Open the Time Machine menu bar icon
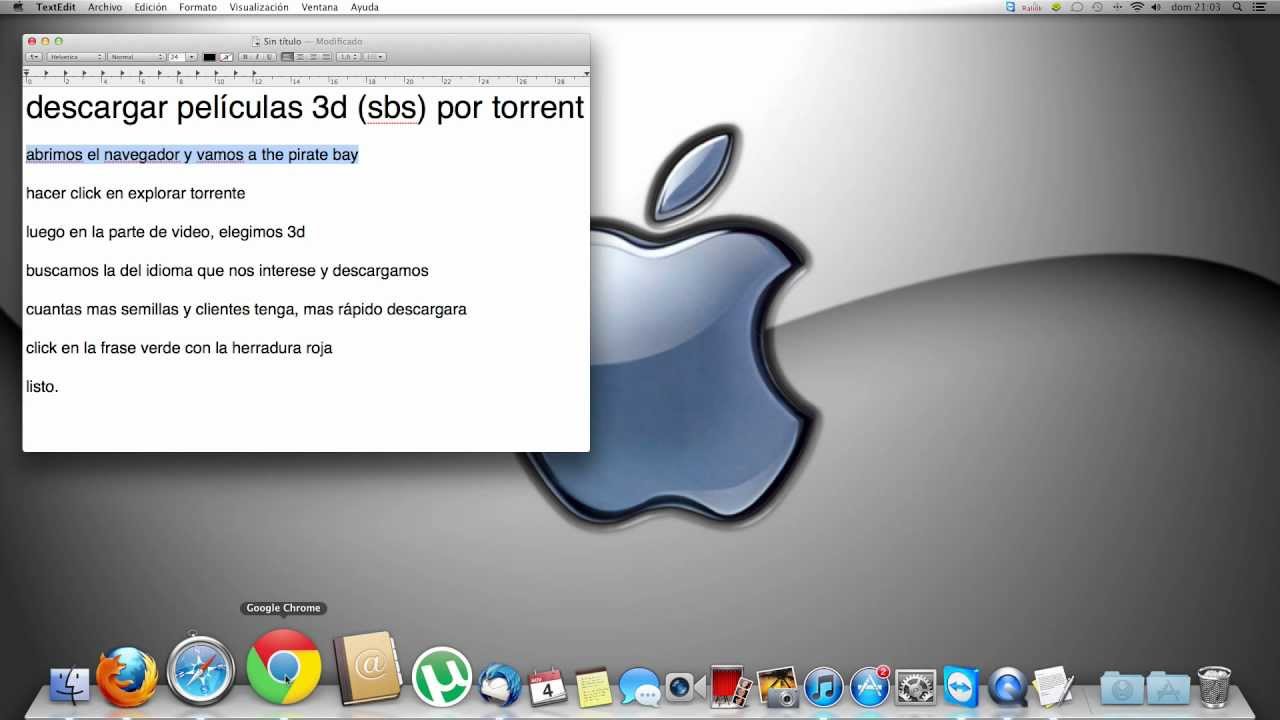This screenshot has width=1280, height=720. [1097, 7]
